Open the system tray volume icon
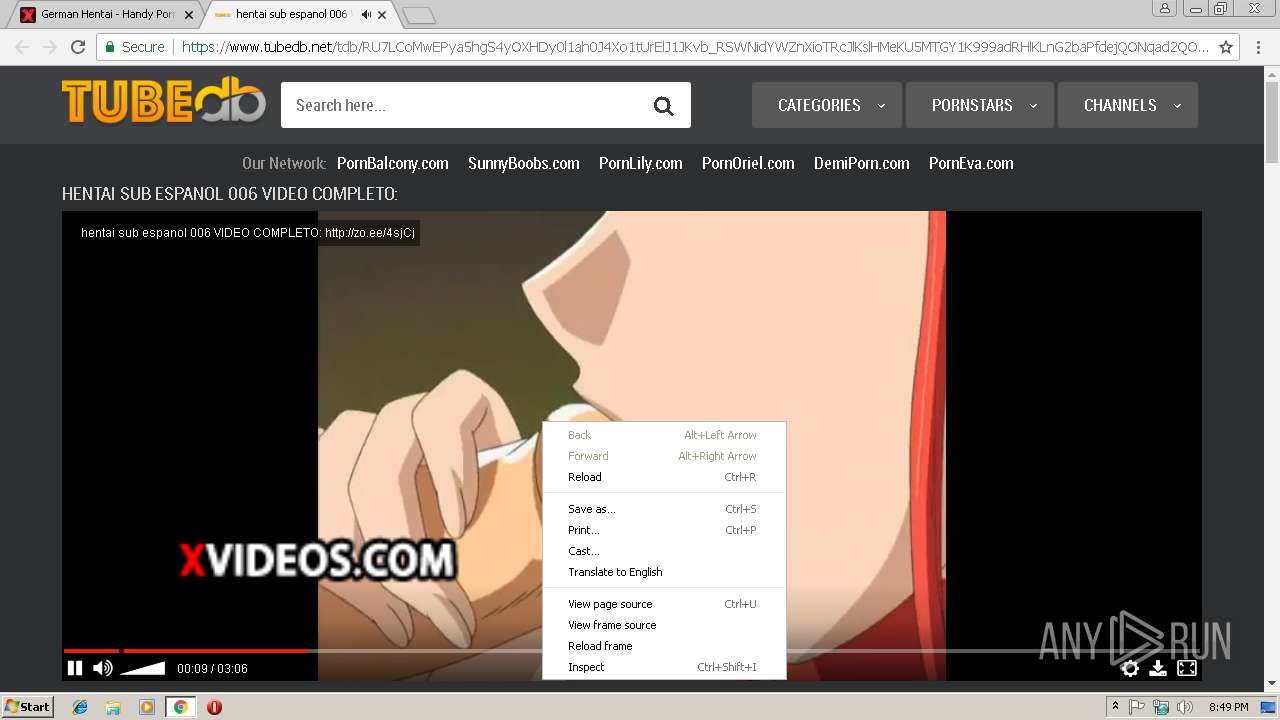Screen dimensions: 1280x720 click(x=1185, y=707)
